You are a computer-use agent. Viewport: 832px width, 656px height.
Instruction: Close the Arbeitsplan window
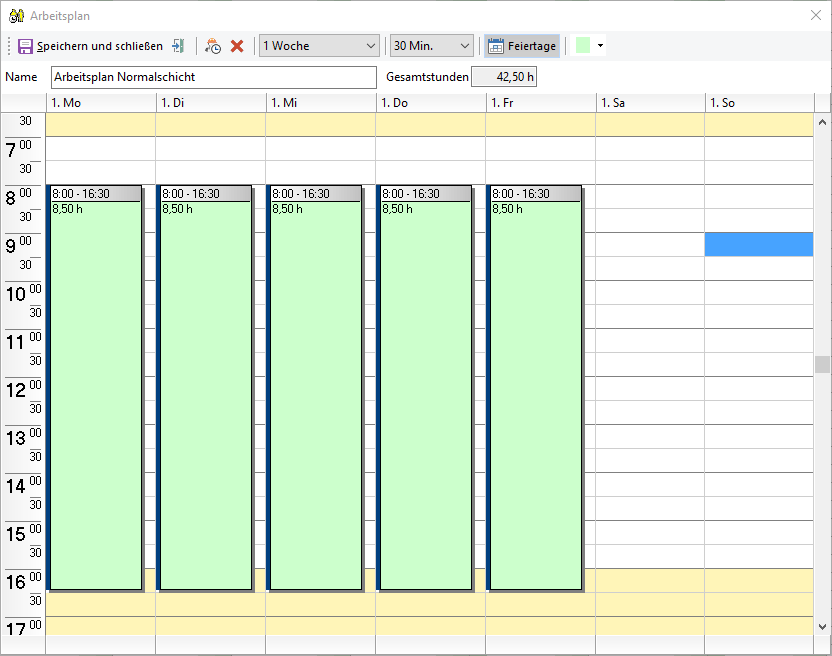coord(816,15)
